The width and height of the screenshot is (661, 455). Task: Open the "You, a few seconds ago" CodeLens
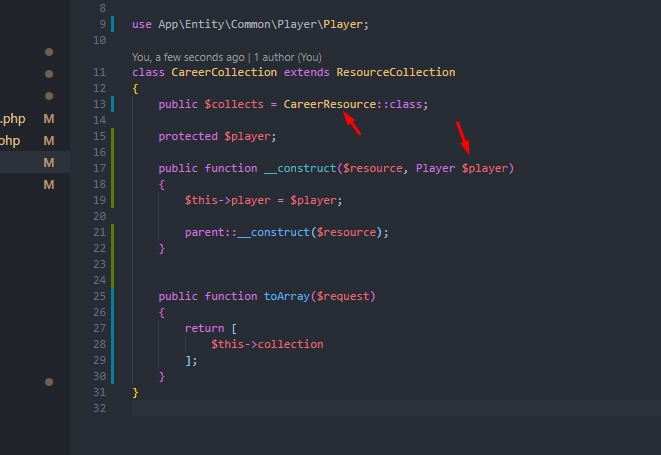coord(188,57)
